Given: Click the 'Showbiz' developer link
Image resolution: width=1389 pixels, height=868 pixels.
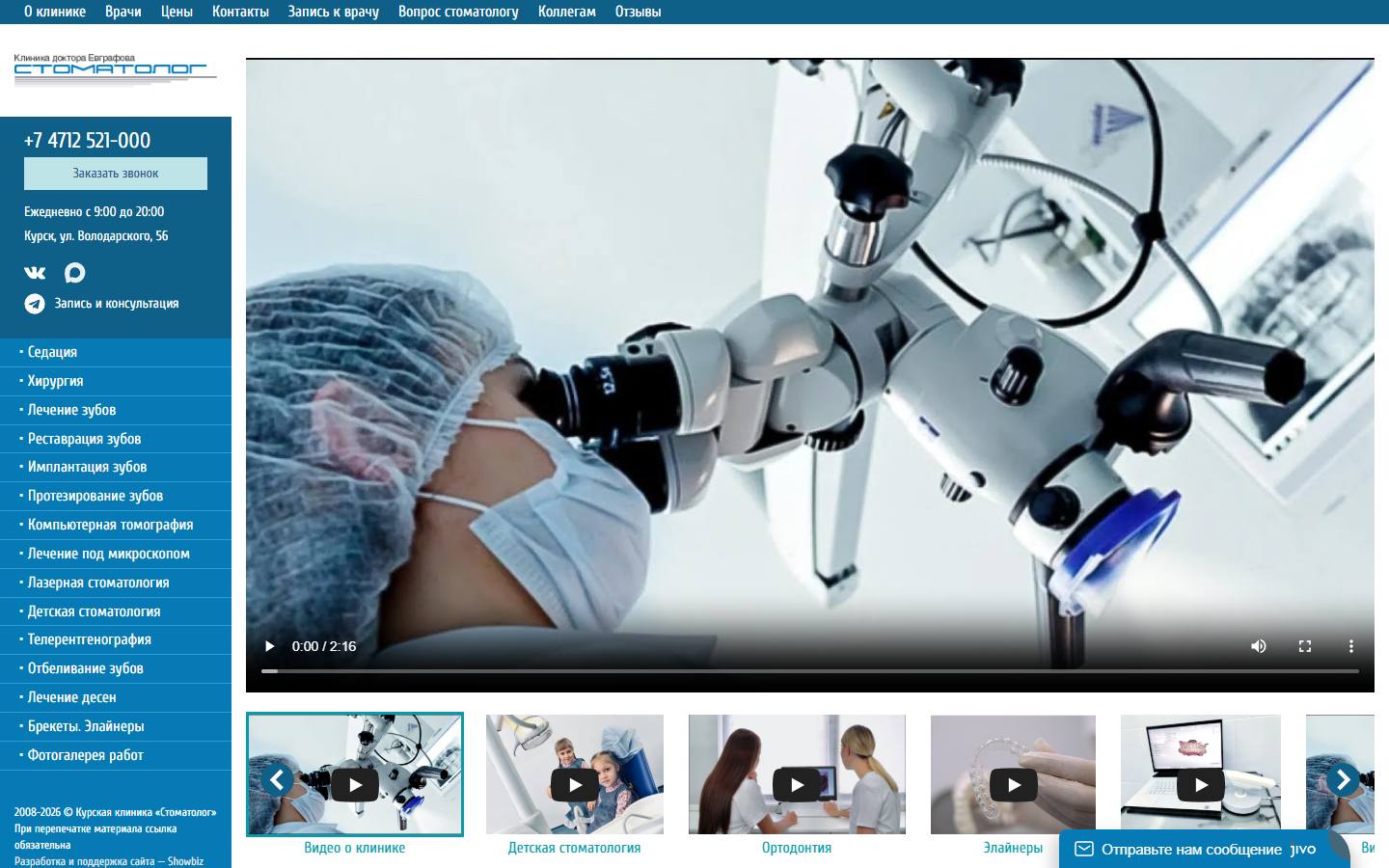Looking at the screenshot, I should pyautogui.click(x=185, y=861).
